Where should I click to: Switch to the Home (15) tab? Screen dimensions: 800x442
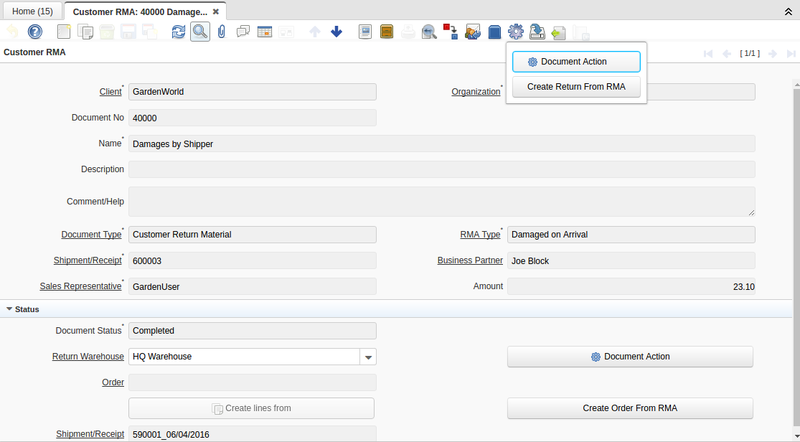[x=32, y=10]
